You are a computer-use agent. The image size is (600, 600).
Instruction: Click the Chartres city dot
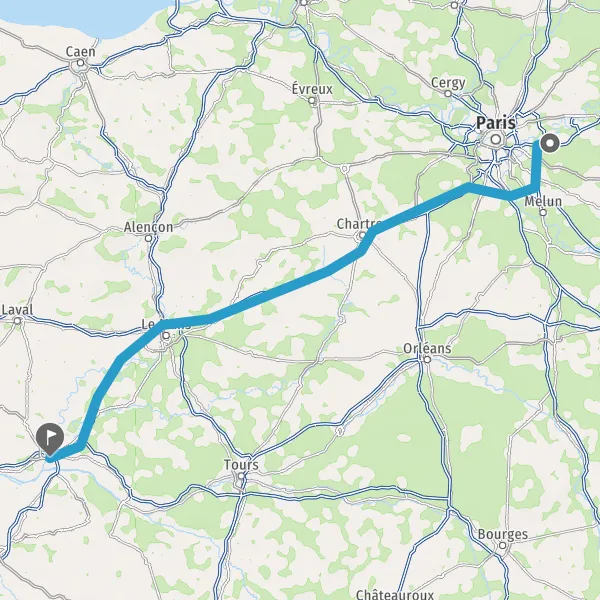[362, 236]
